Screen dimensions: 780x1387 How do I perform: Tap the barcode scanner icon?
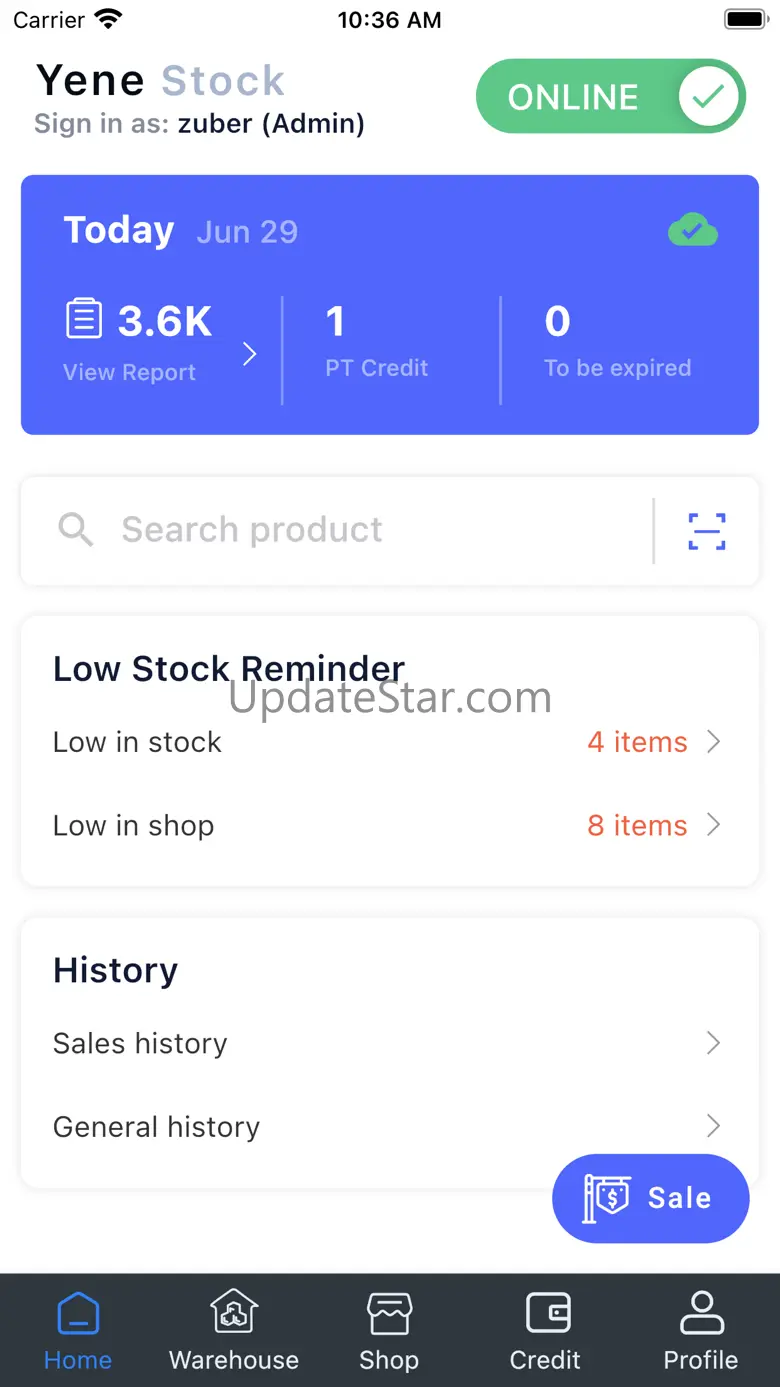(706, 531)
